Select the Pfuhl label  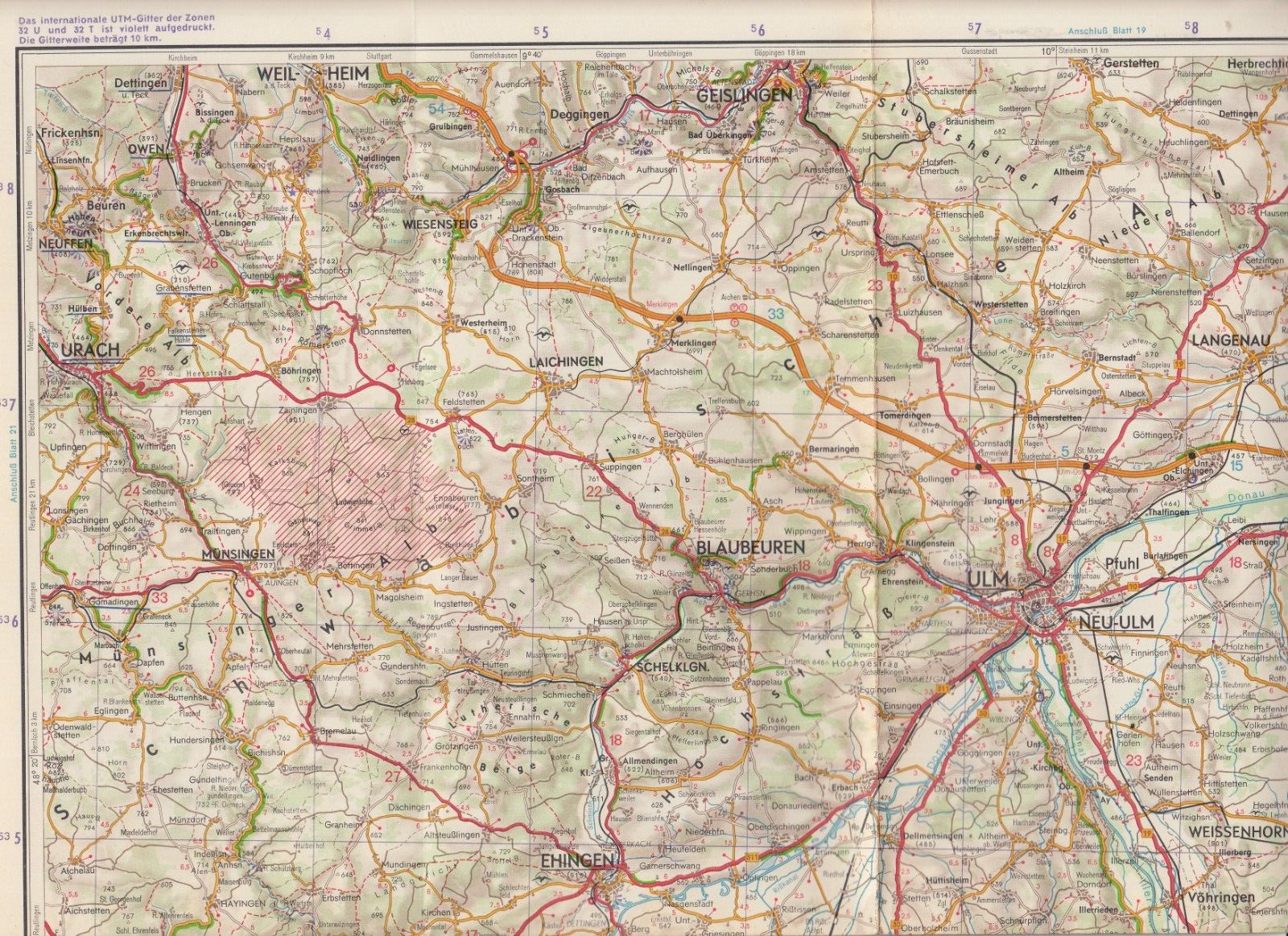coord(1122,564)
